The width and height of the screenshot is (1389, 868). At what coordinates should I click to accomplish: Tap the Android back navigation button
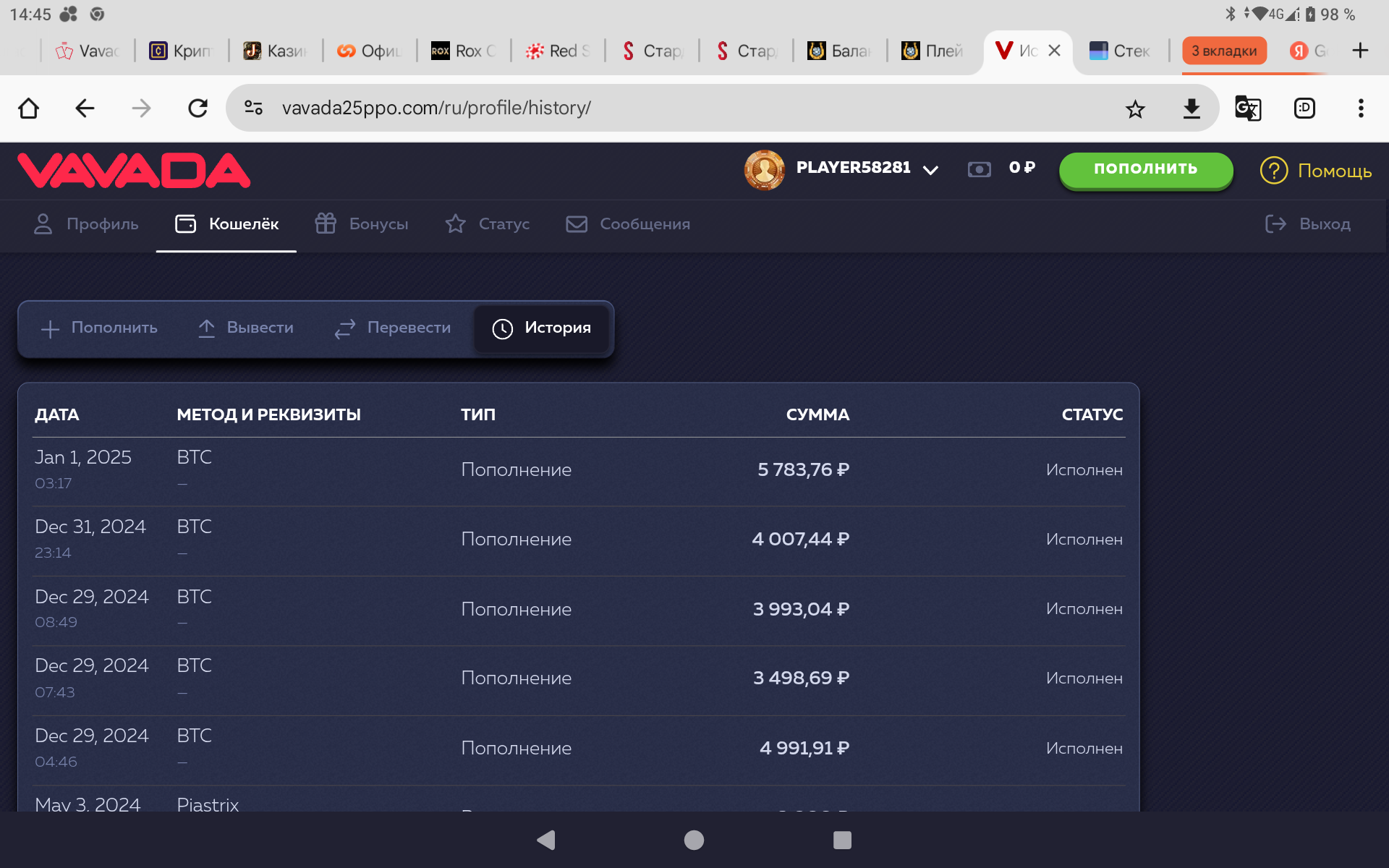coord(546,840)
